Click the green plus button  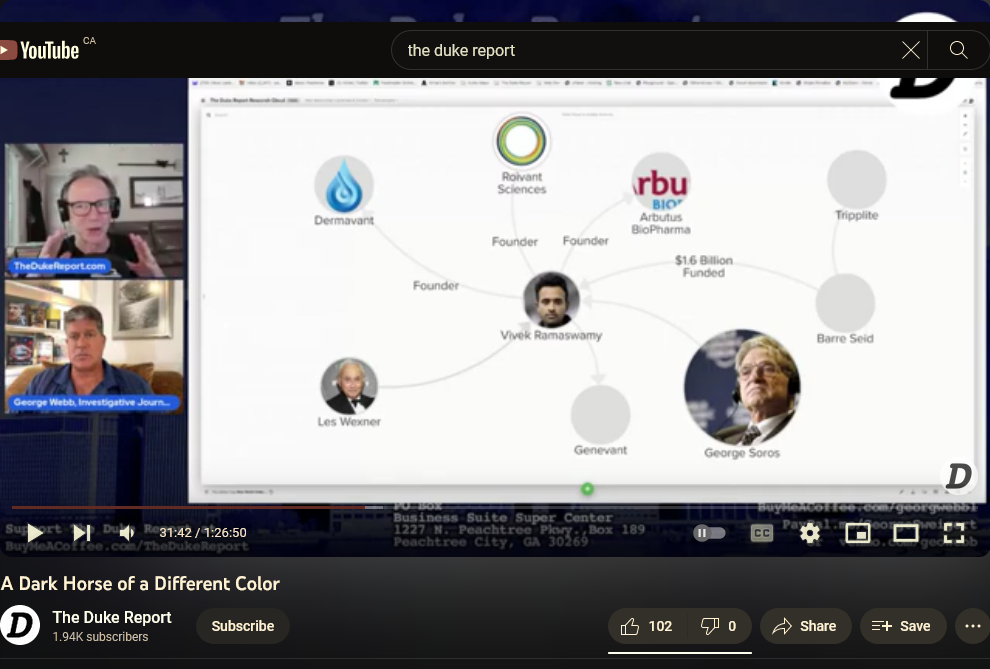pyautogui.click(x=587, y=488)
